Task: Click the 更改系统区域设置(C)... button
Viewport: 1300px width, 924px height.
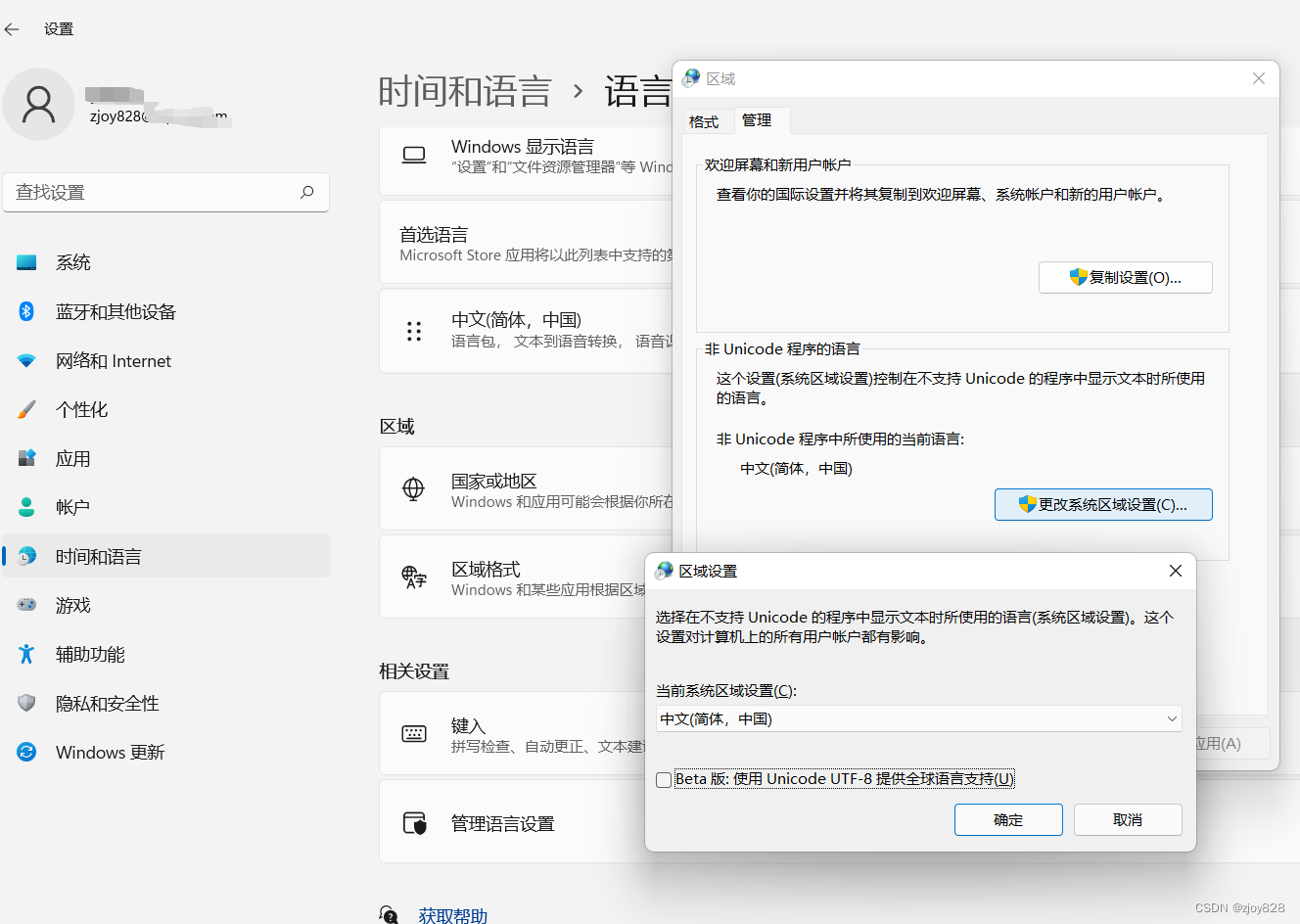Action: (1103, 504)
